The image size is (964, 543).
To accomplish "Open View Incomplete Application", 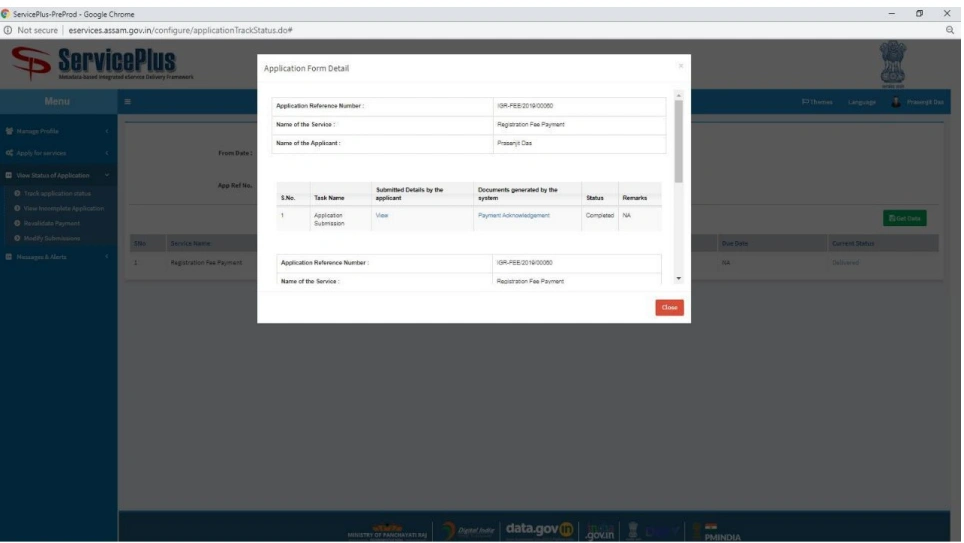I will tap(63, 208).
